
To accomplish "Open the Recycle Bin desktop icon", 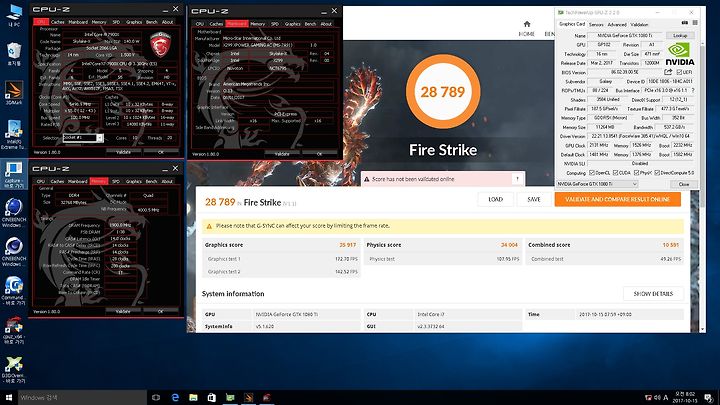I will [x=14, y=53].
